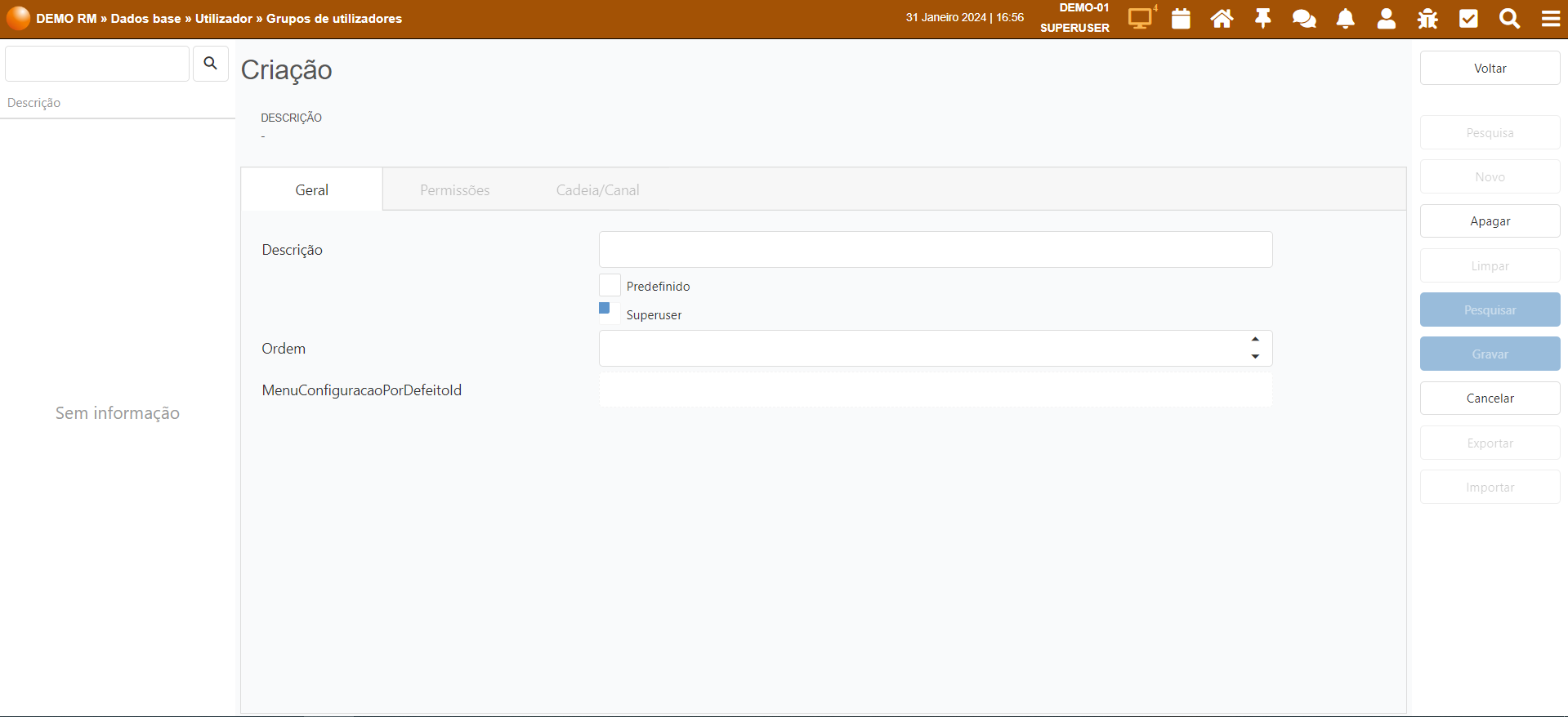This screenshot has width=1568, height=717.
Task: Click the Criação page heading
Action: [286, 69]
